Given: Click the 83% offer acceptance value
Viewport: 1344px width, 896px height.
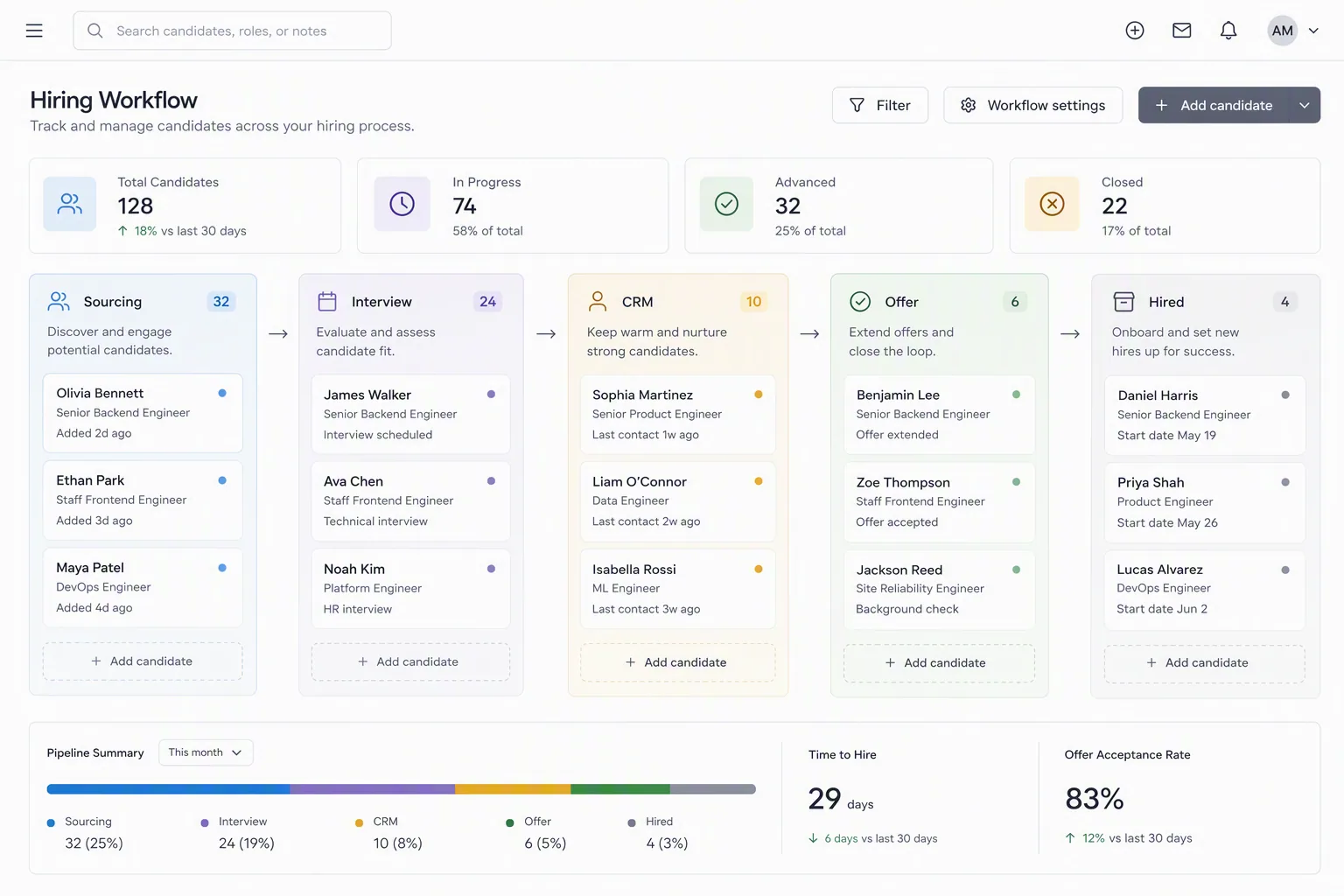Looking at the screenshot, I should 1095,798.
